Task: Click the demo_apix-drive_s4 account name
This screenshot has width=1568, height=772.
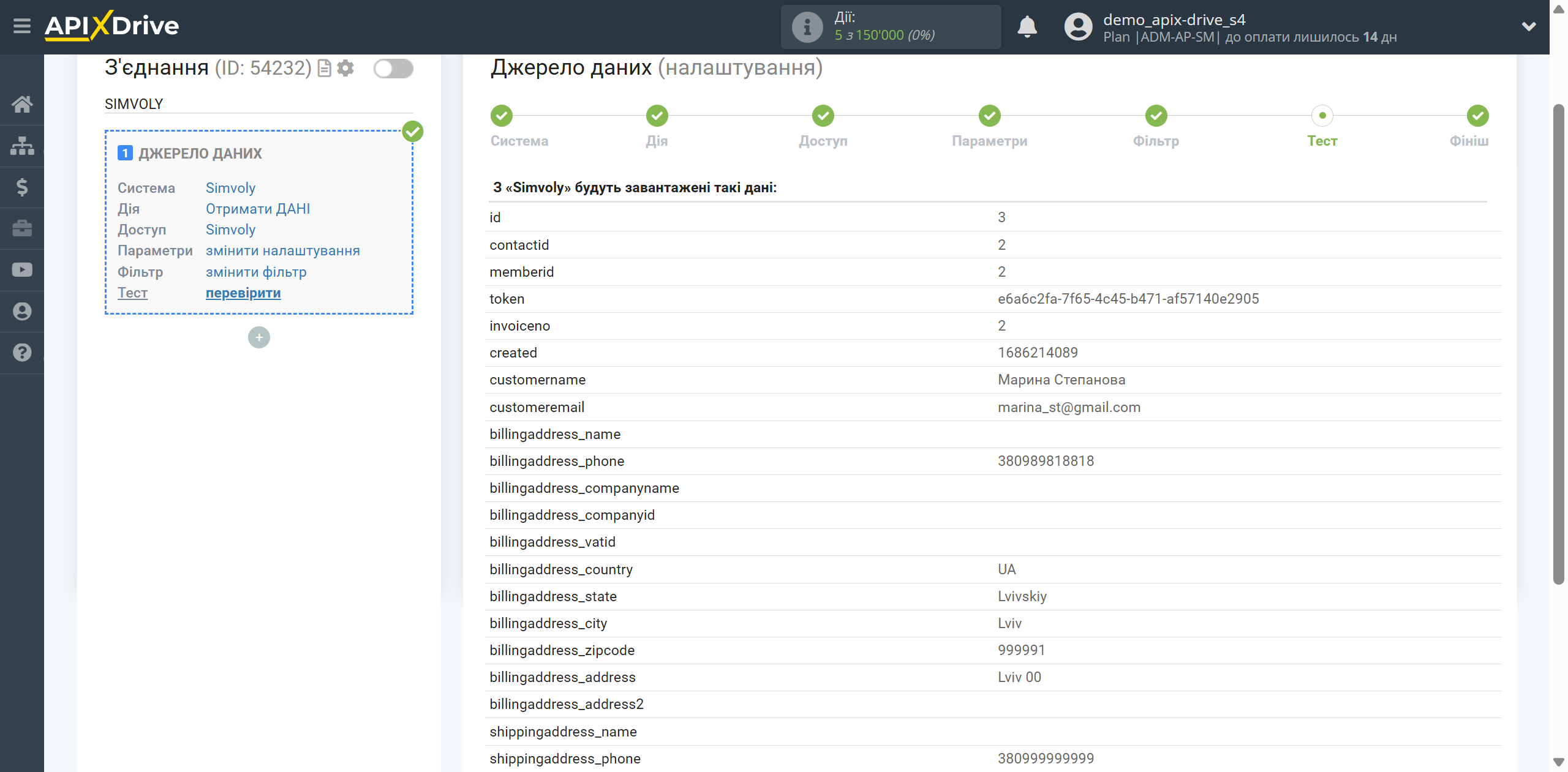Action: click(x=1174, y=20)
